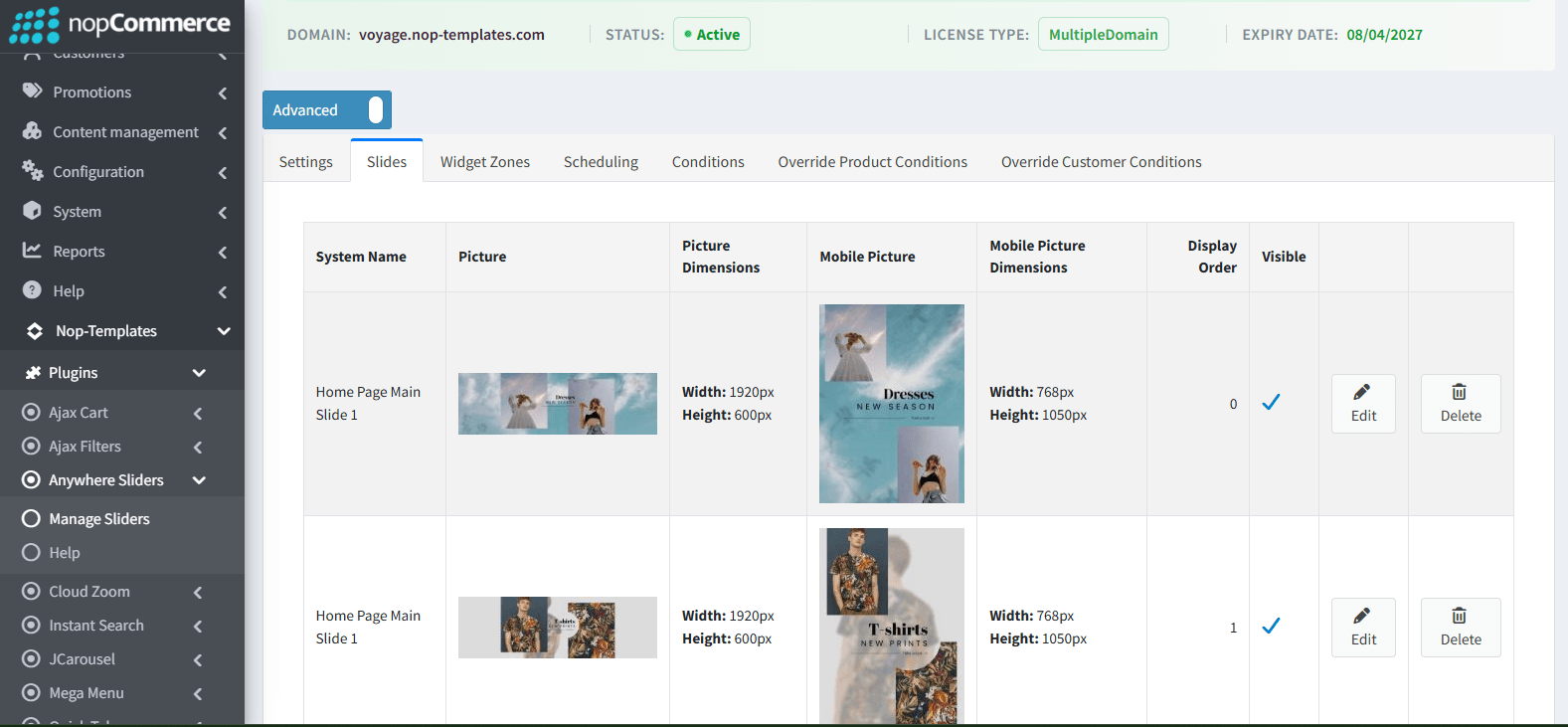Click the pencil icon in the display order 0 row
1568x727 pixels.
[x=1362, y=392]
